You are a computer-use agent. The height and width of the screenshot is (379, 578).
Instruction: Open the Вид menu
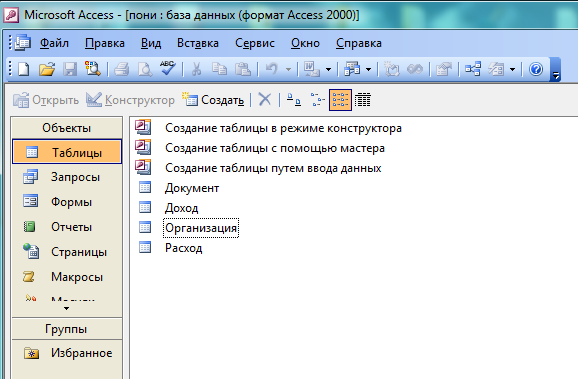point(151,43)
